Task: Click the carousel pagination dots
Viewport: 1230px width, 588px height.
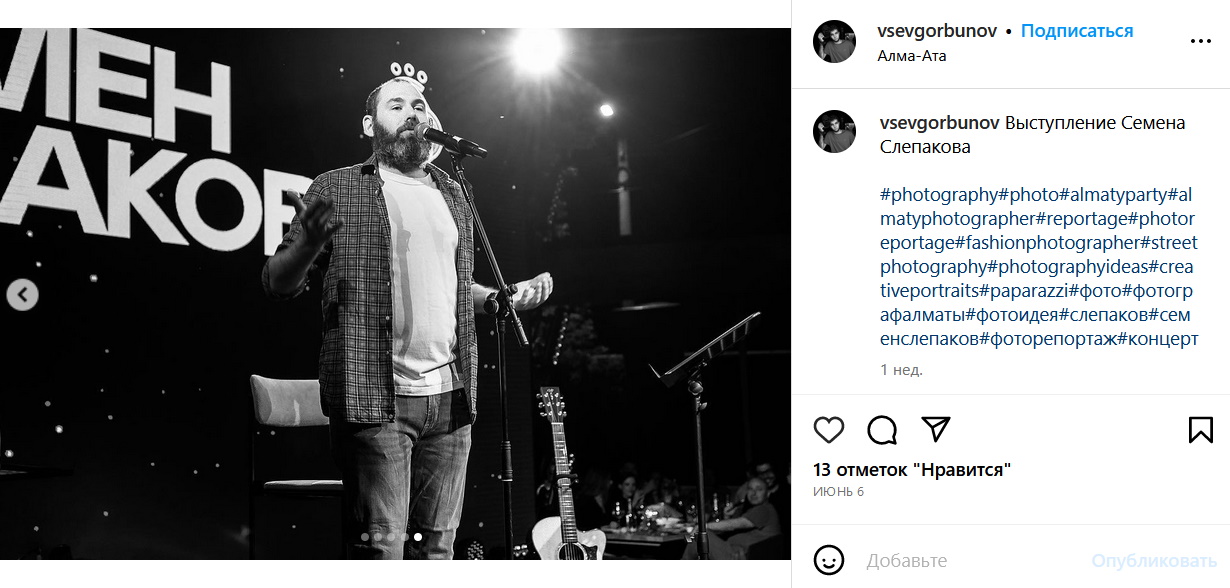Action: pyautogui.click(x=391, y=537)
